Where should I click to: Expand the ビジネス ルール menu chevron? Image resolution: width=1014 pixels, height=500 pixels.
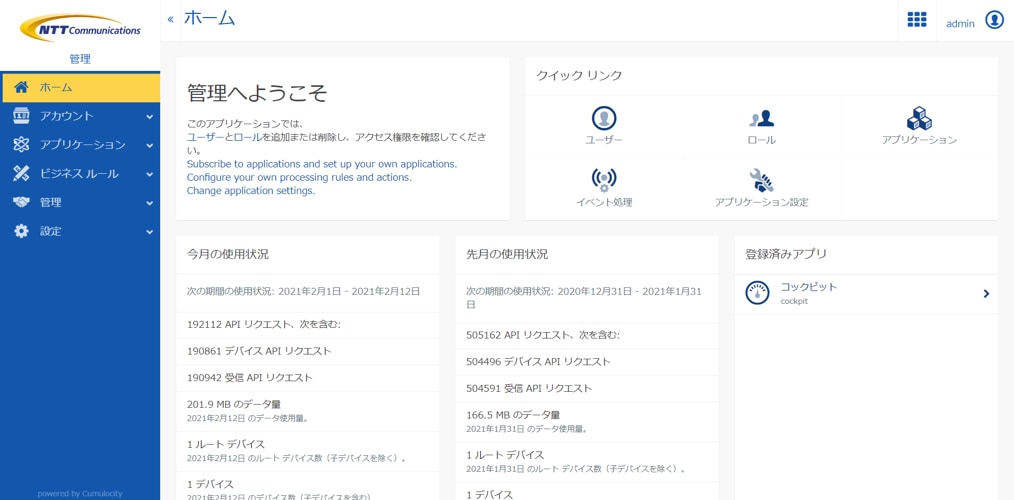coord(149,175)
